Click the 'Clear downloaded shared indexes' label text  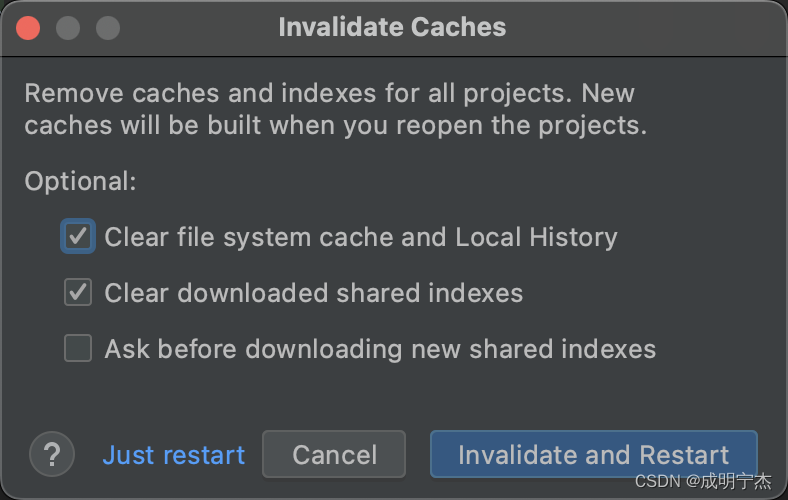click(314, 293)
